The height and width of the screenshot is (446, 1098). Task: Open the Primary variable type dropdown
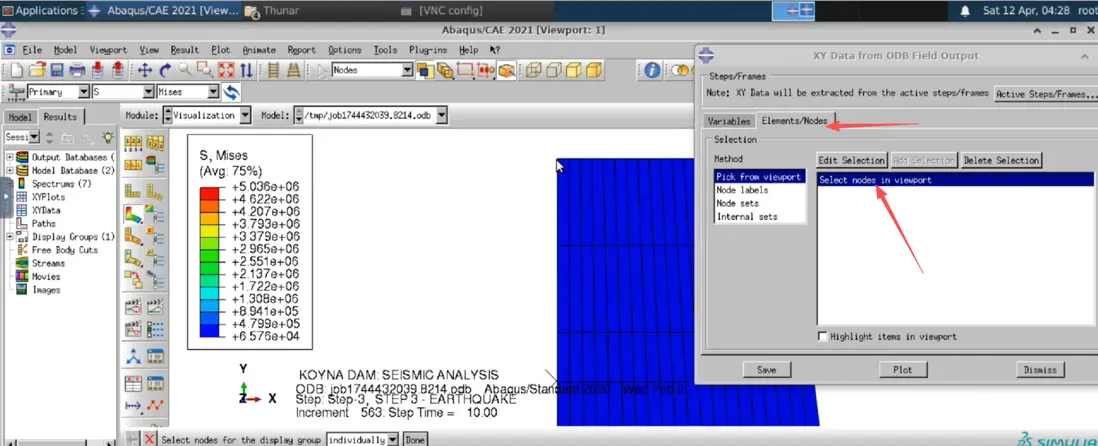84,92
